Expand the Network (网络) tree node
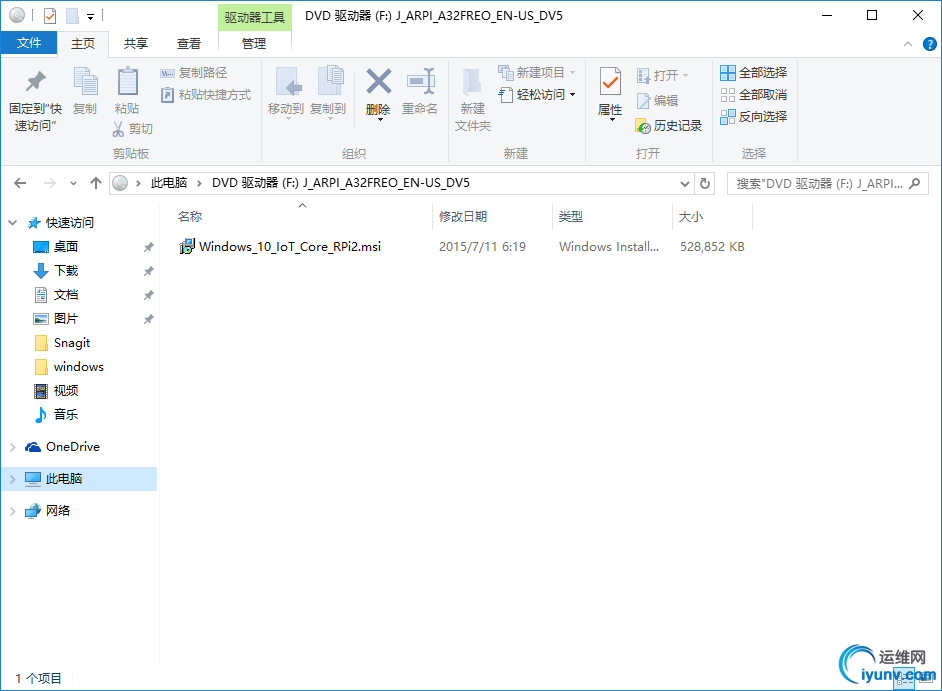 (x=12, y=511)
